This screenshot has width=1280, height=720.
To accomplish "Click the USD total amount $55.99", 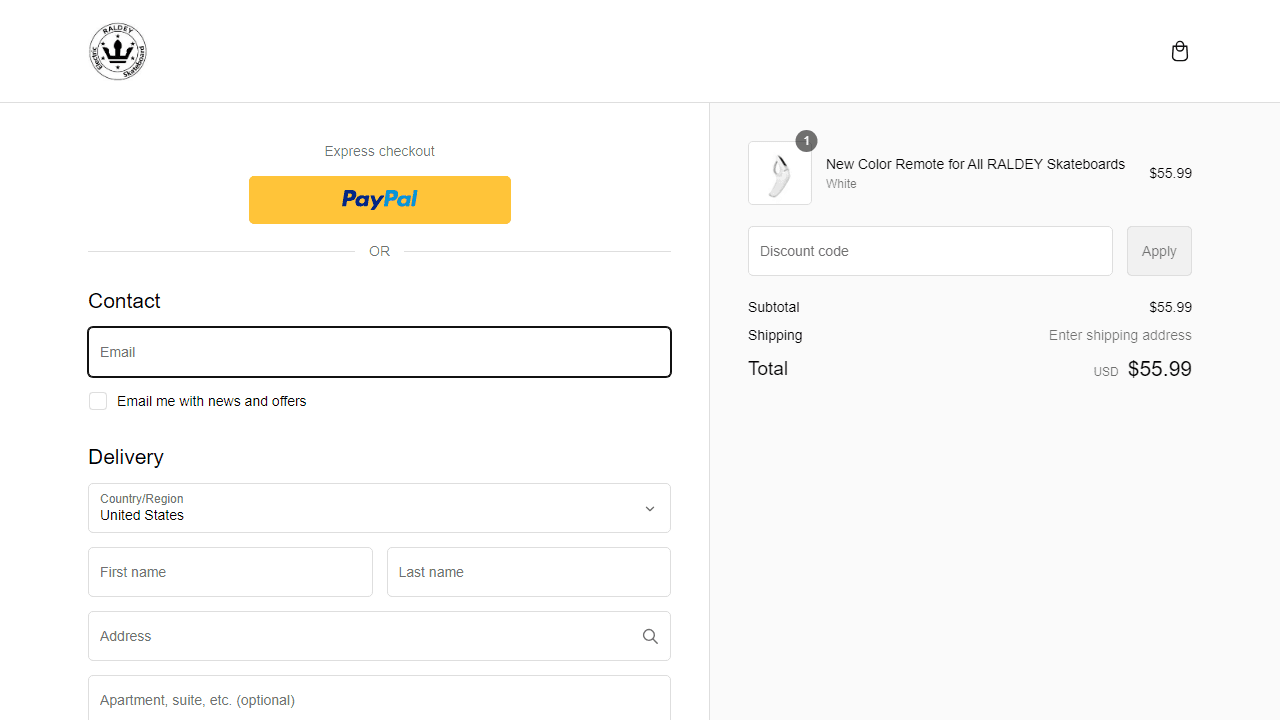I will tap(1160, 369).
